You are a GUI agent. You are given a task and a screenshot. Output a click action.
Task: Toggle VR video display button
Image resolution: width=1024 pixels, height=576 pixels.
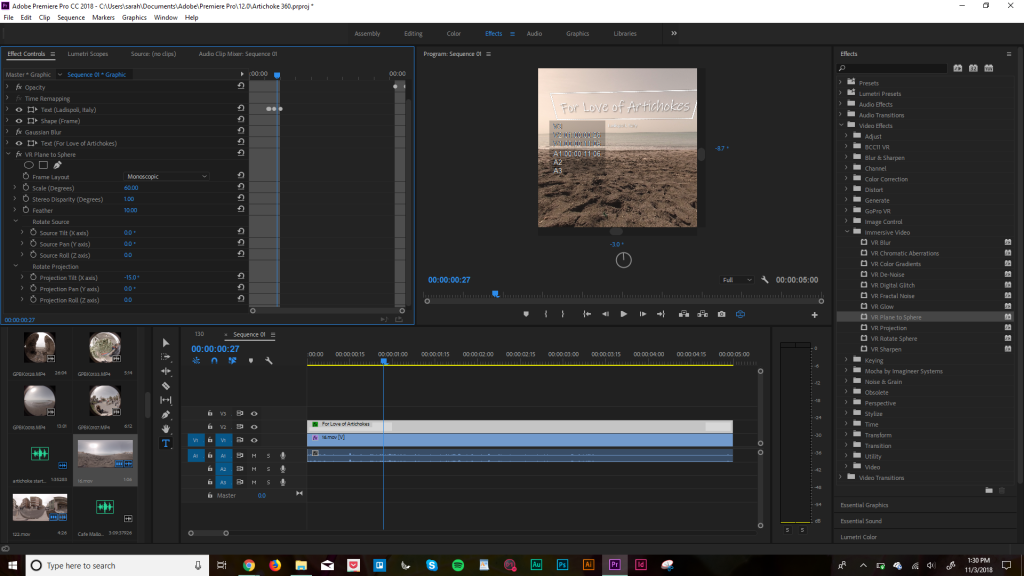[741, 314]
